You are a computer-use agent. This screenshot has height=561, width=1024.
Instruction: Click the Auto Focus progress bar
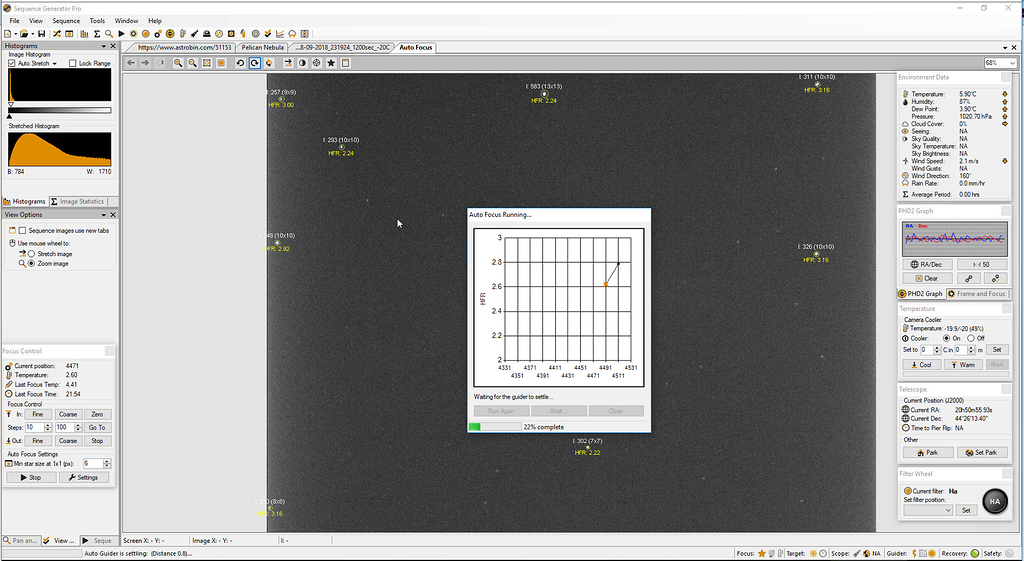coord(495,426)
